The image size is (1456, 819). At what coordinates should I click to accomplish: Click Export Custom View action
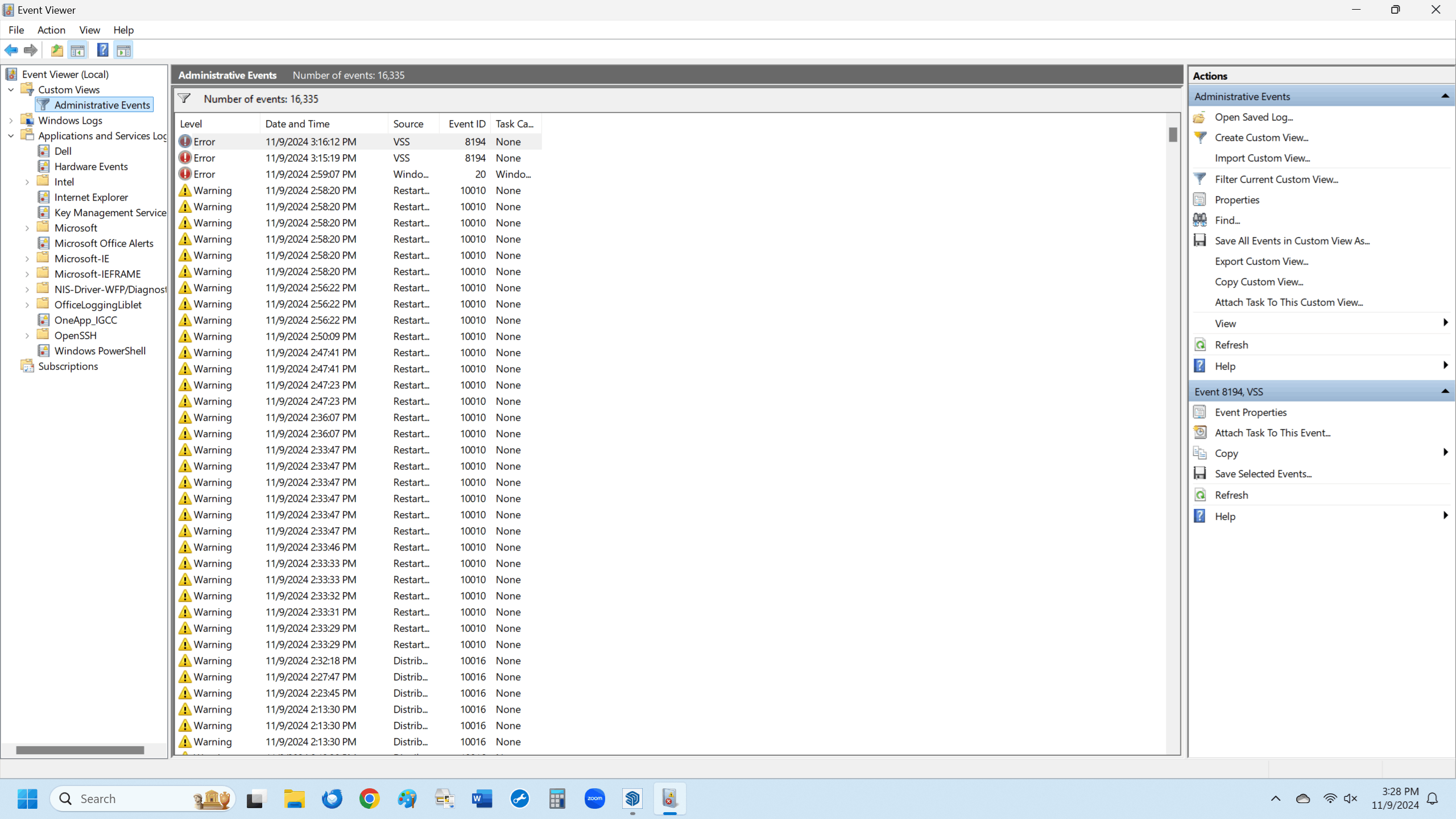(x=1261, y=262)
